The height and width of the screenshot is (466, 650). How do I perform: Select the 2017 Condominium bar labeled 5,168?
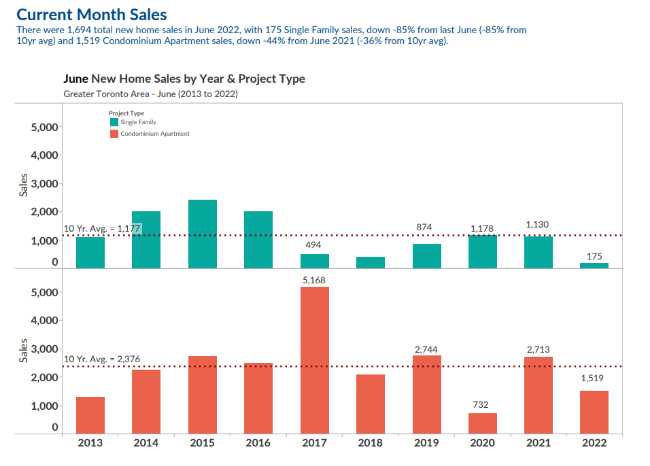(x=314, y=361)
